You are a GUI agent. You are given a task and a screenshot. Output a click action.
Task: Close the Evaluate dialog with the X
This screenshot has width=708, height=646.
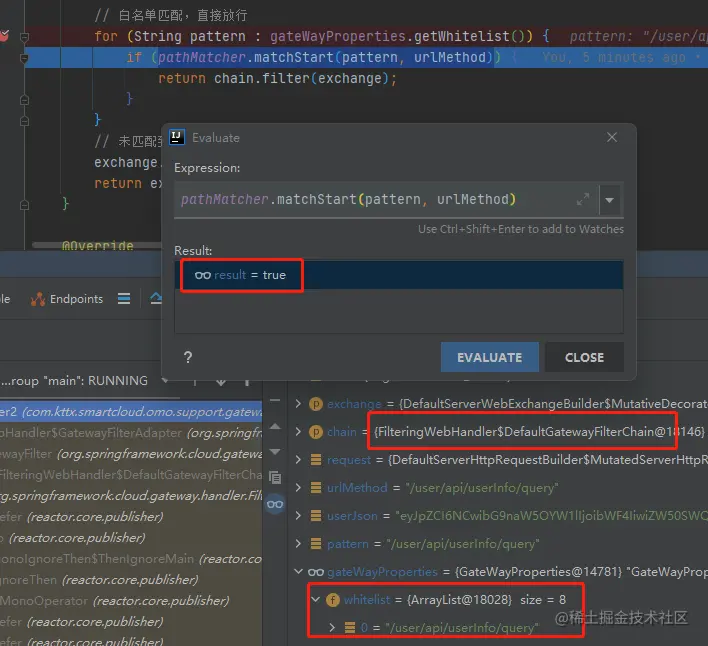(x=612, y=137)
